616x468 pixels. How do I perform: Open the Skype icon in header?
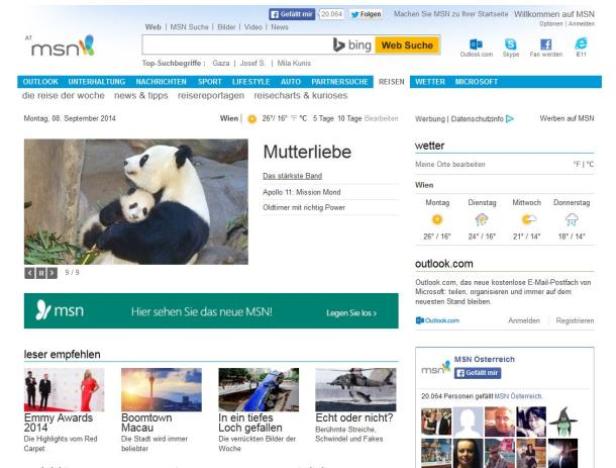pos(510,44)
